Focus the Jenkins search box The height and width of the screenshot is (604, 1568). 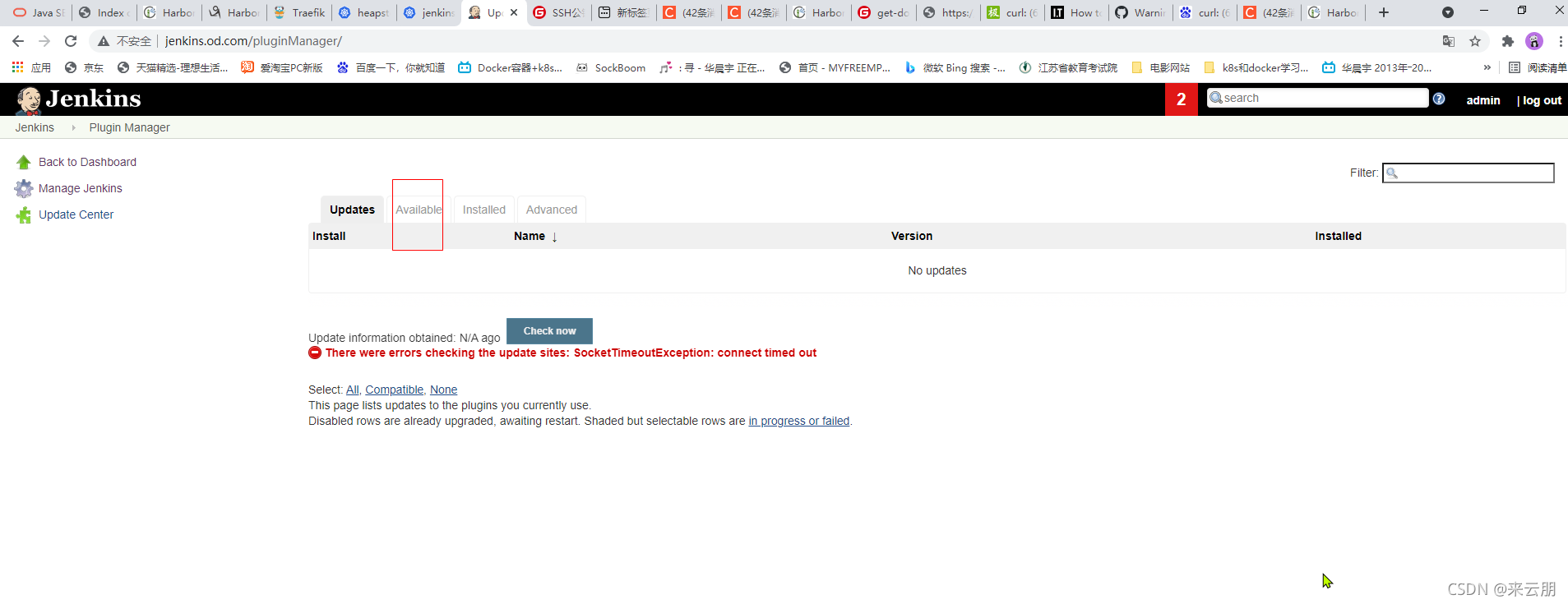[x=1317, y=98]
